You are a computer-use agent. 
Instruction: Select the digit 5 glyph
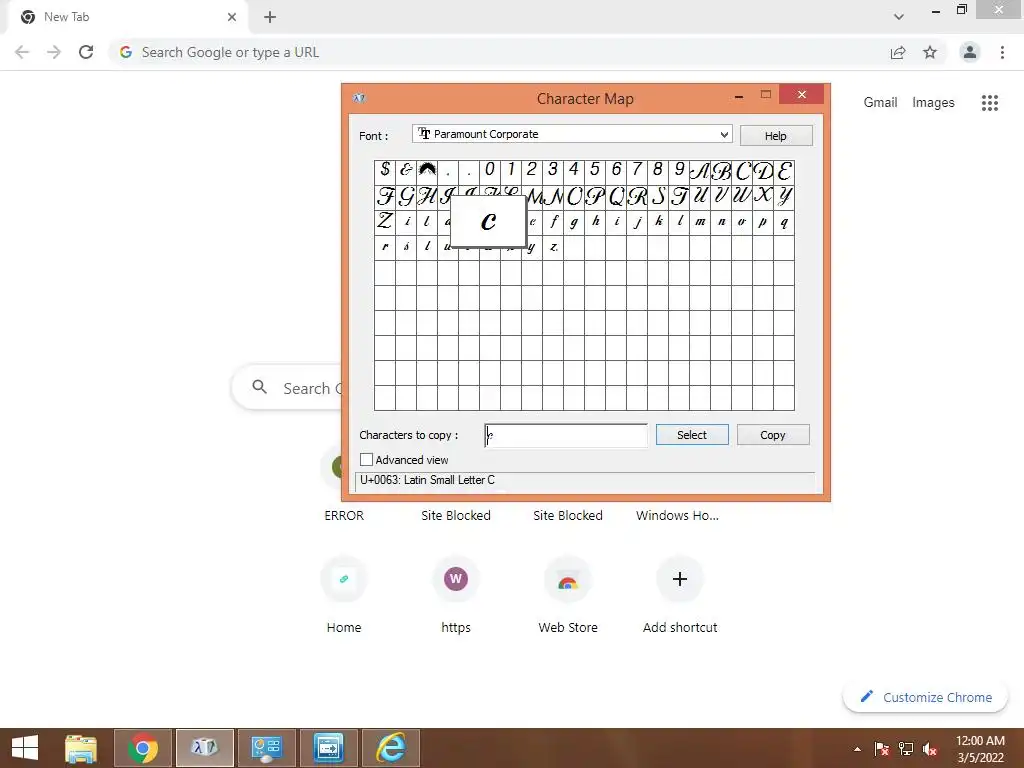click(x=595, y=170)
